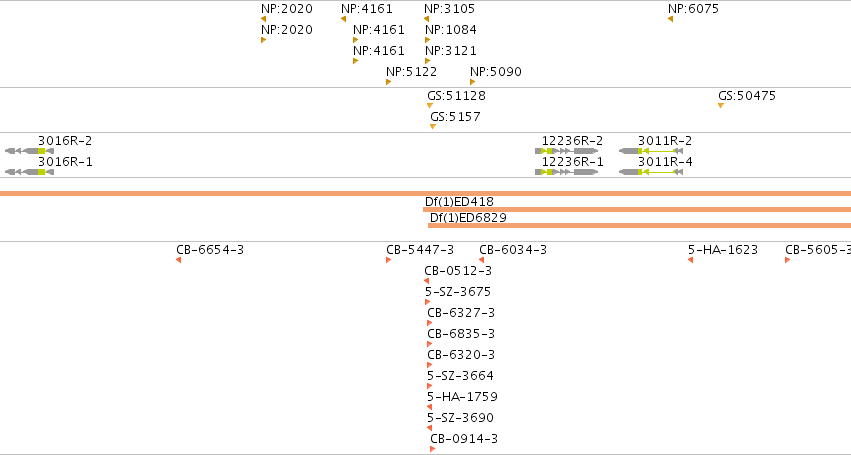The width and height of the screenshot is (851, 455).
Task: Click the 5-HA-1623 insertion triangle
Action: coord(690,260)
